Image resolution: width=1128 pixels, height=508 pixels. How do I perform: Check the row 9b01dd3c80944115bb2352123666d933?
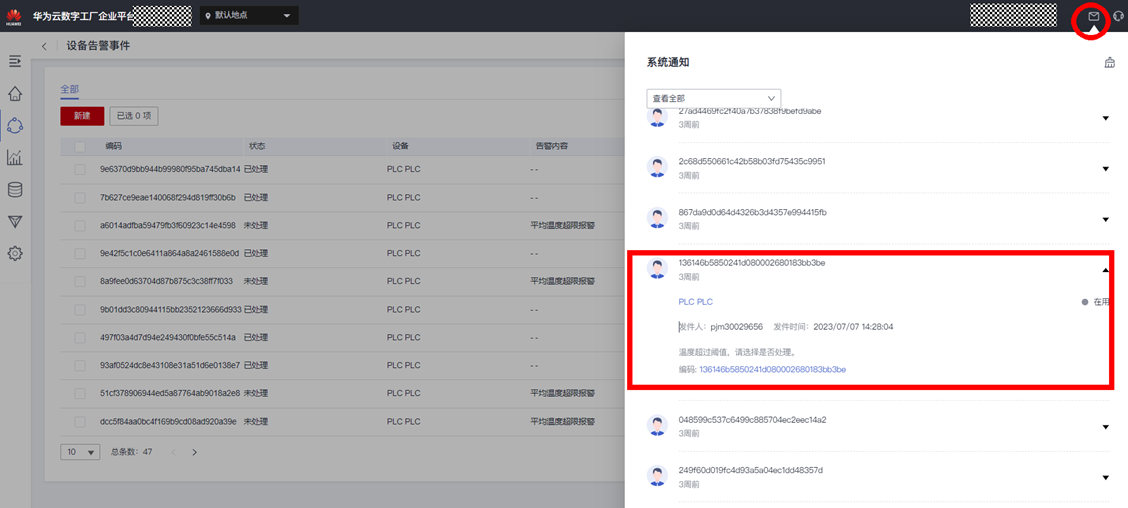tap(80, 309)
